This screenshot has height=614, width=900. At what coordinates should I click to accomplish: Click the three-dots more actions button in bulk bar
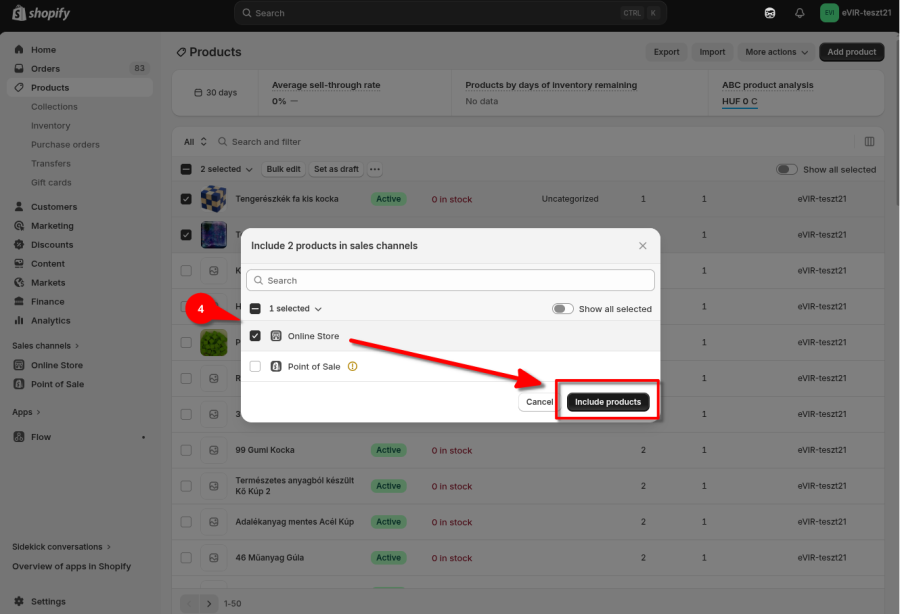coord(375,169)
